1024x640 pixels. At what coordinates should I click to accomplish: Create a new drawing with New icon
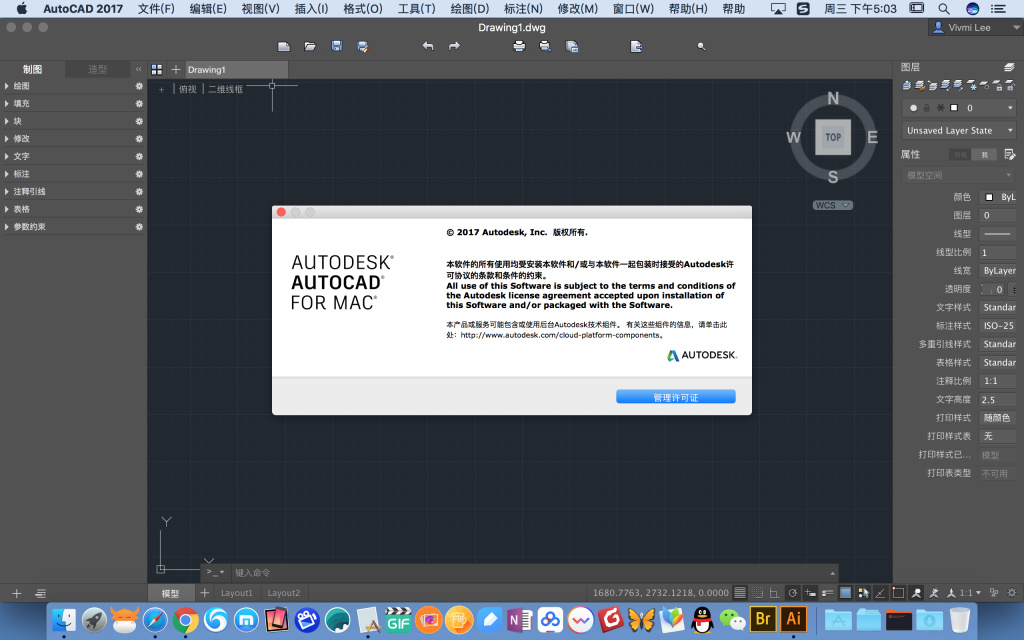283,46
